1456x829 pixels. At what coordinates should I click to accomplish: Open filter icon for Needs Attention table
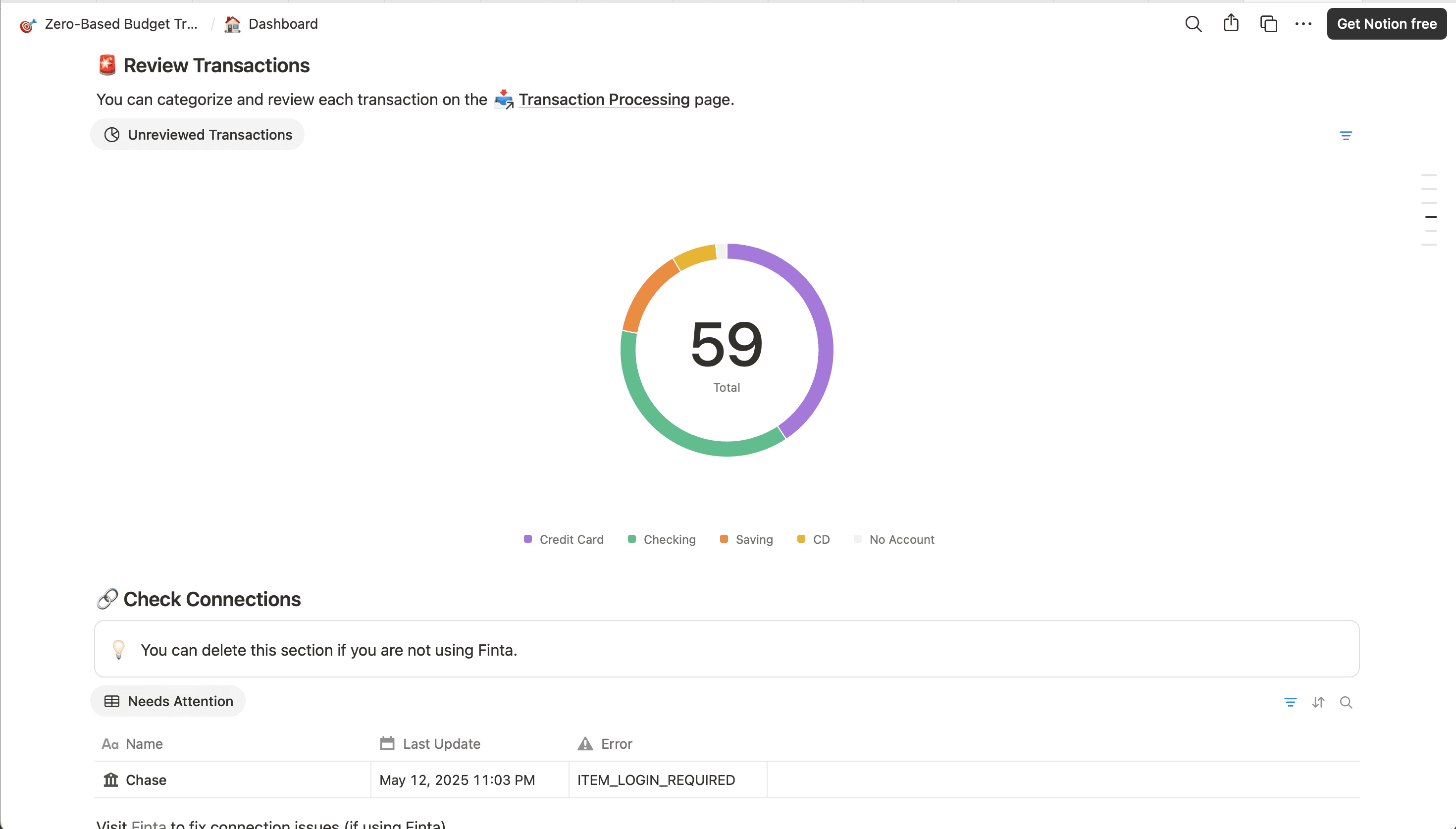[1290, 702]
